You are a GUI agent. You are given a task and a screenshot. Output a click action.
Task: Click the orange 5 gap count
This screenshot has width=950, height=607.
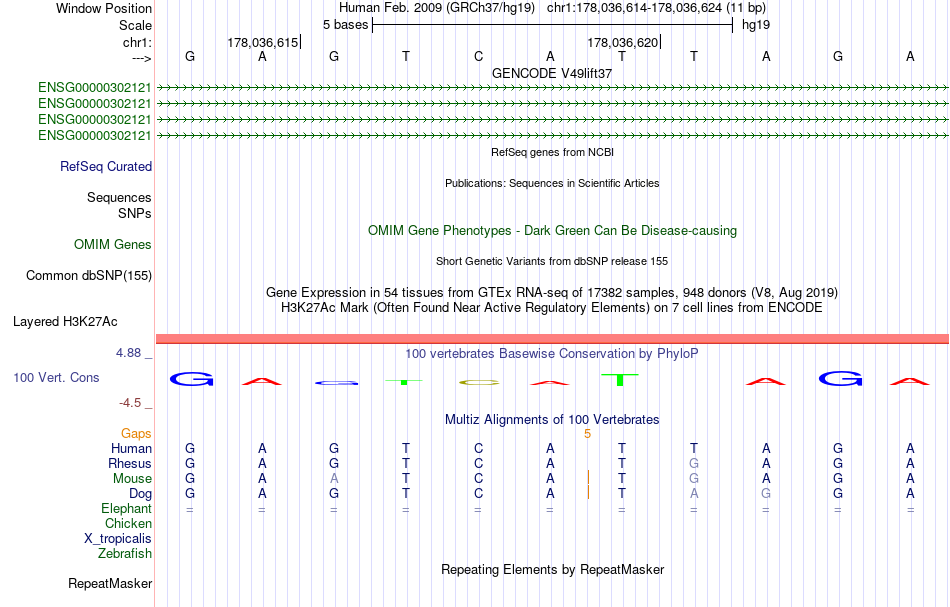pyautogui.click(x=587, y=434)
